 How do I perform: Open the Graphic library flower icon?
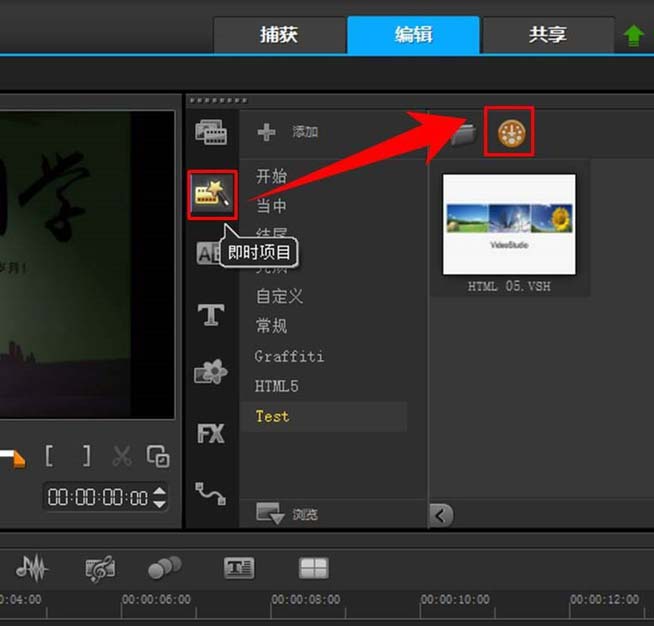(211, 372)
